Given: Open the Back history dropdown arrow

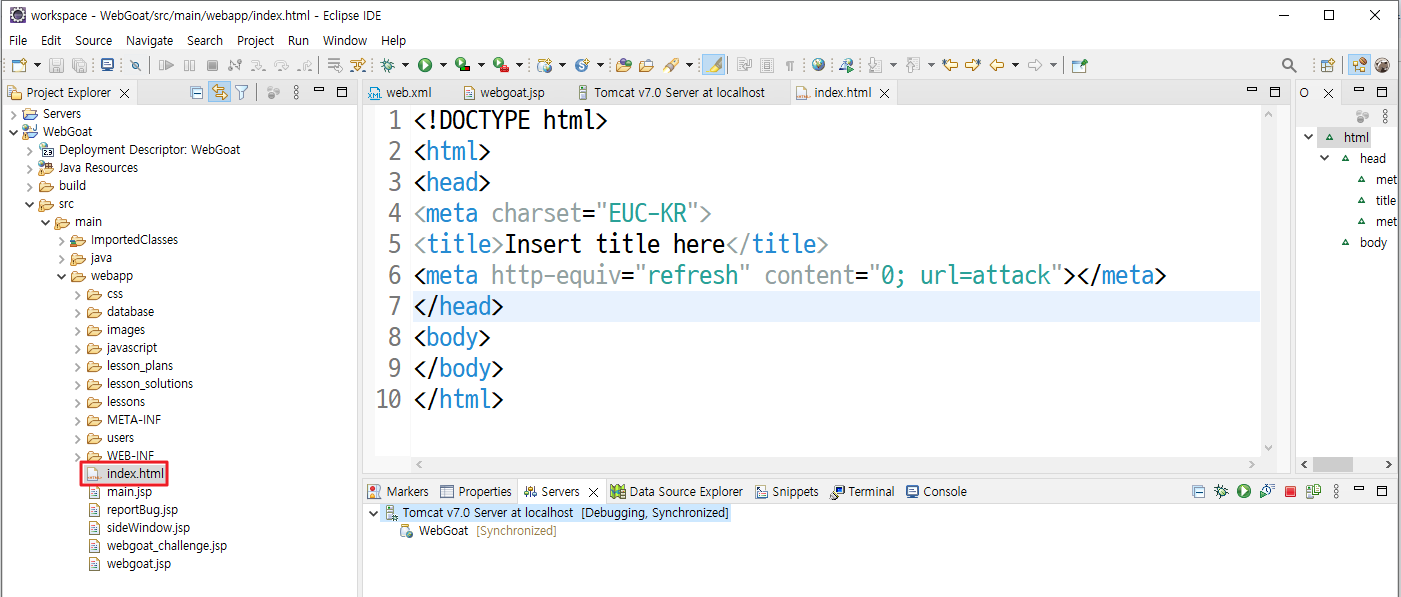Looking at the screenshot, I should click(x=1014, y=65).
